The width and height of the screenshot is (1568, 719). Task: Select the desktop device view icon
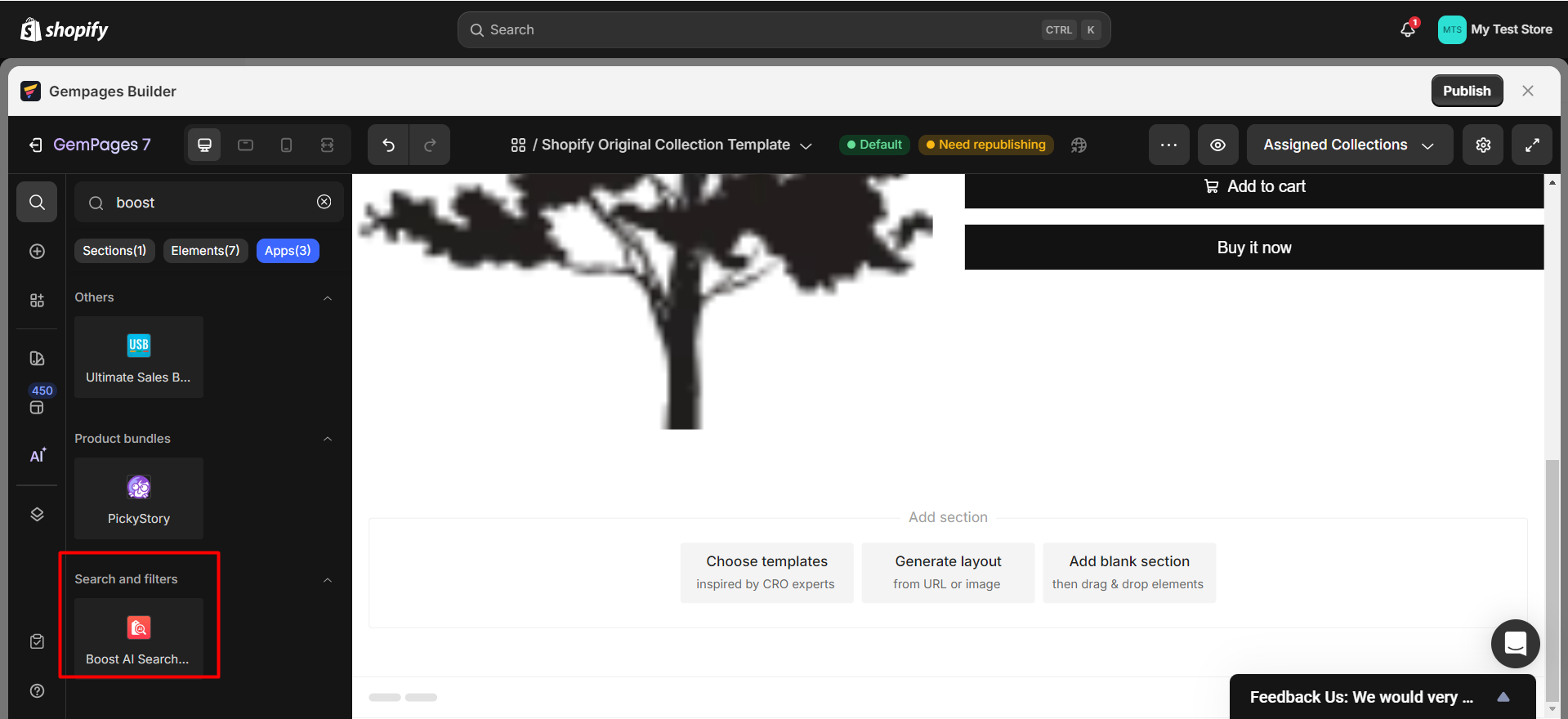click(204, 145)
